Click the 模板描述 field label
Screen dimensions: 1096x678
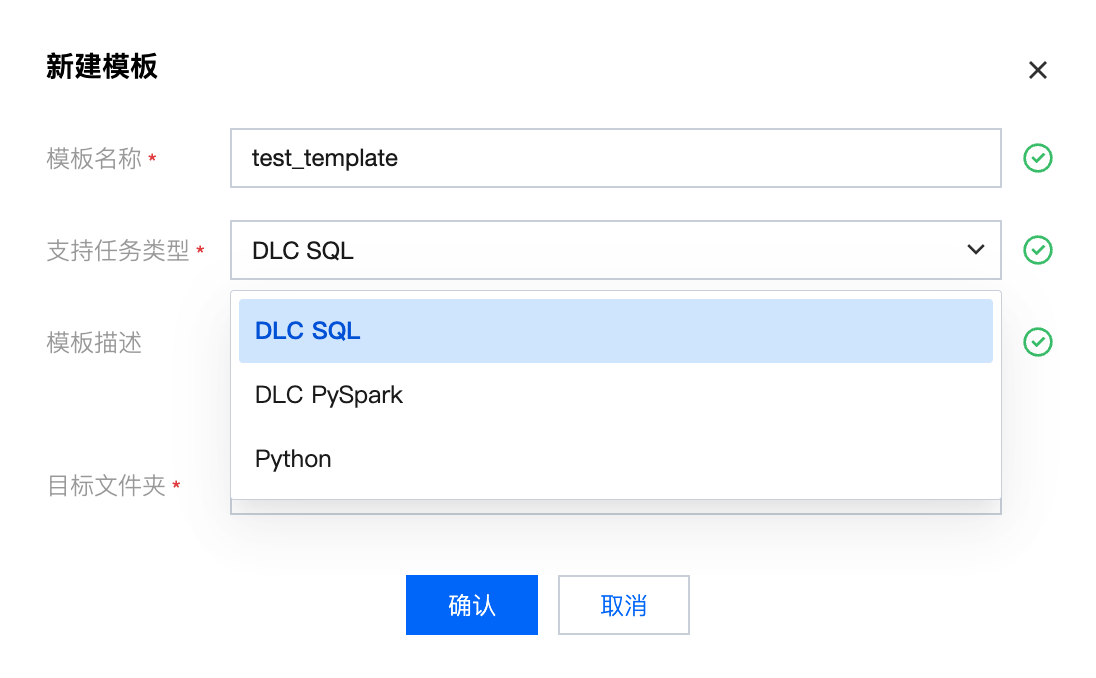click(x=94, y=343)
